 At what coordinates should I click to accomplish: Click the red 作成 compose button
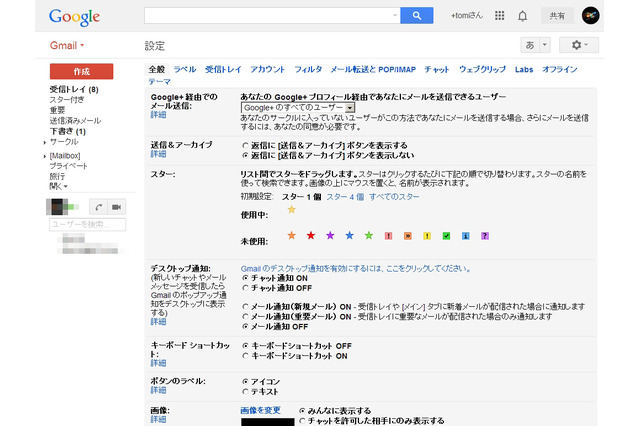82,71
